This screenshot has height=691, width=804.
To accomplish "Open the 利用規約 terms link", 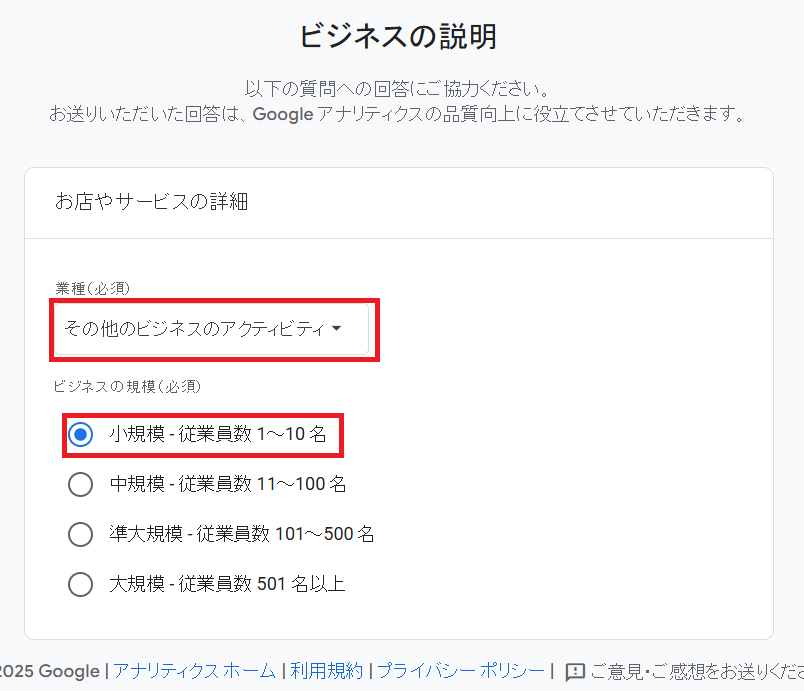I will 327,671.
